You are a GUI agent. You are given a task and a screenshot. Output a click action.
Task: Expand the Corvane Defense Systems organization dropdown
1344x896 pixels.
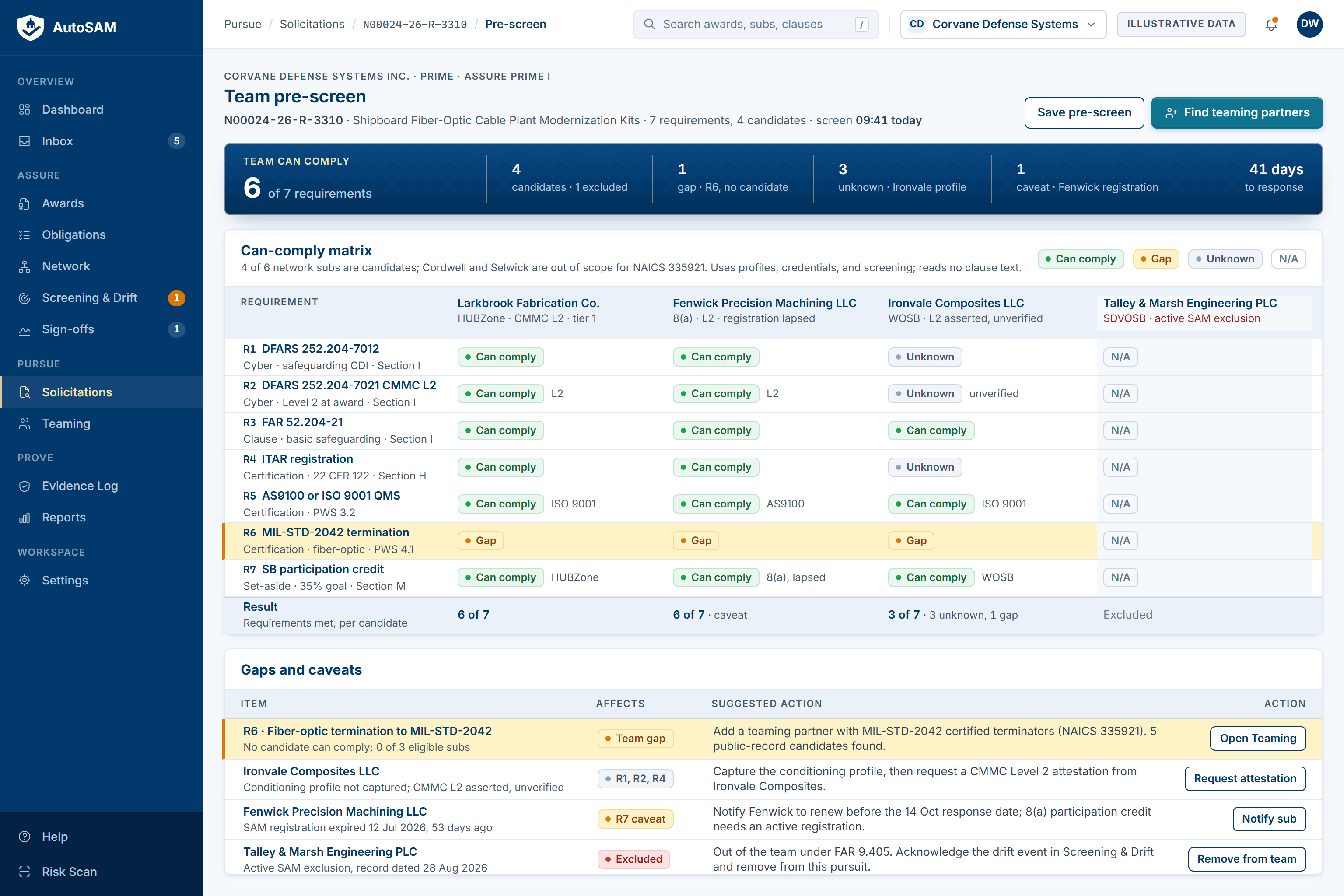pos(1003,24)
